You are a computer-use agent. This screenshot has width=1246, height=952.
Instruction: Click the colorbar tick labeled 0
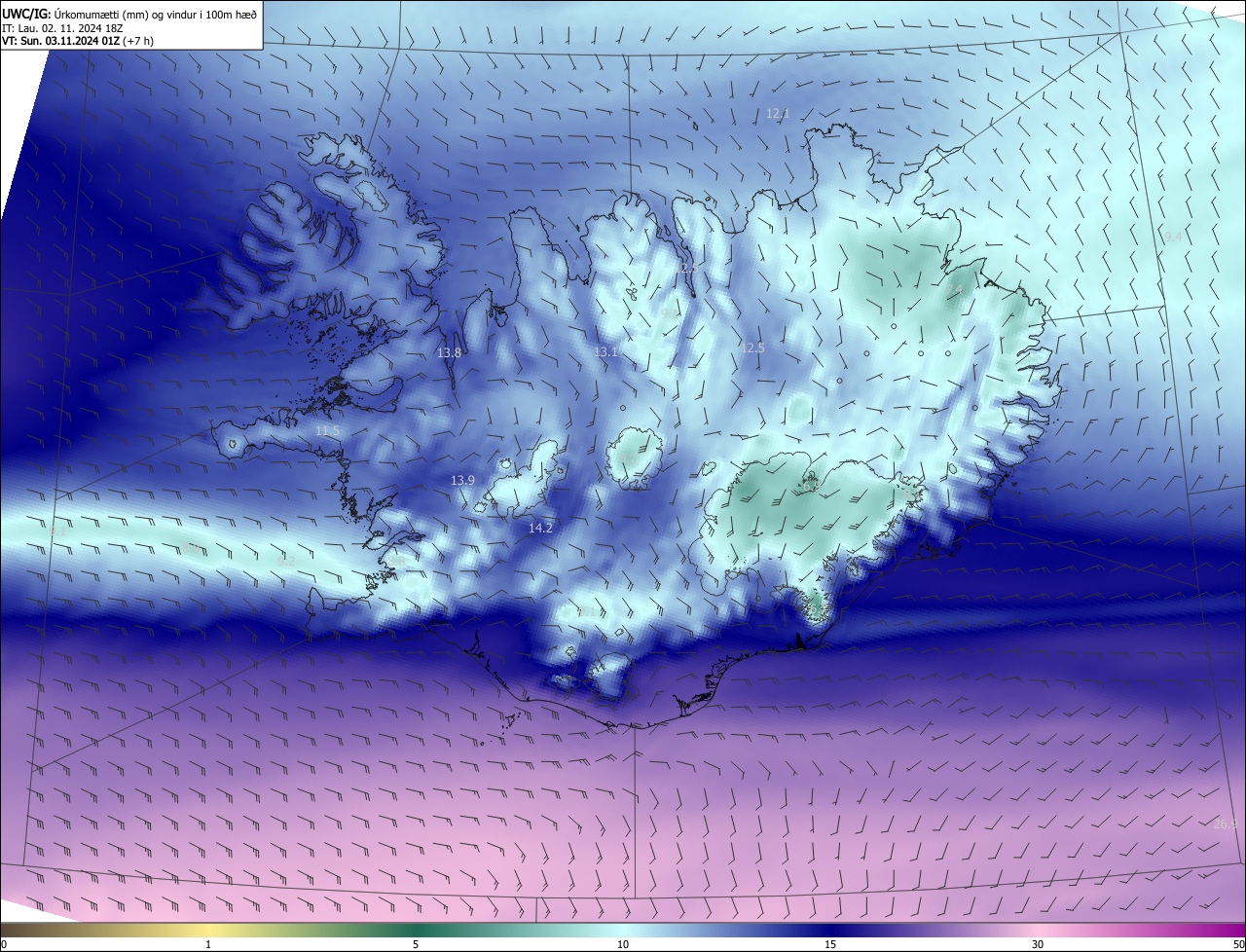[3, 945]
